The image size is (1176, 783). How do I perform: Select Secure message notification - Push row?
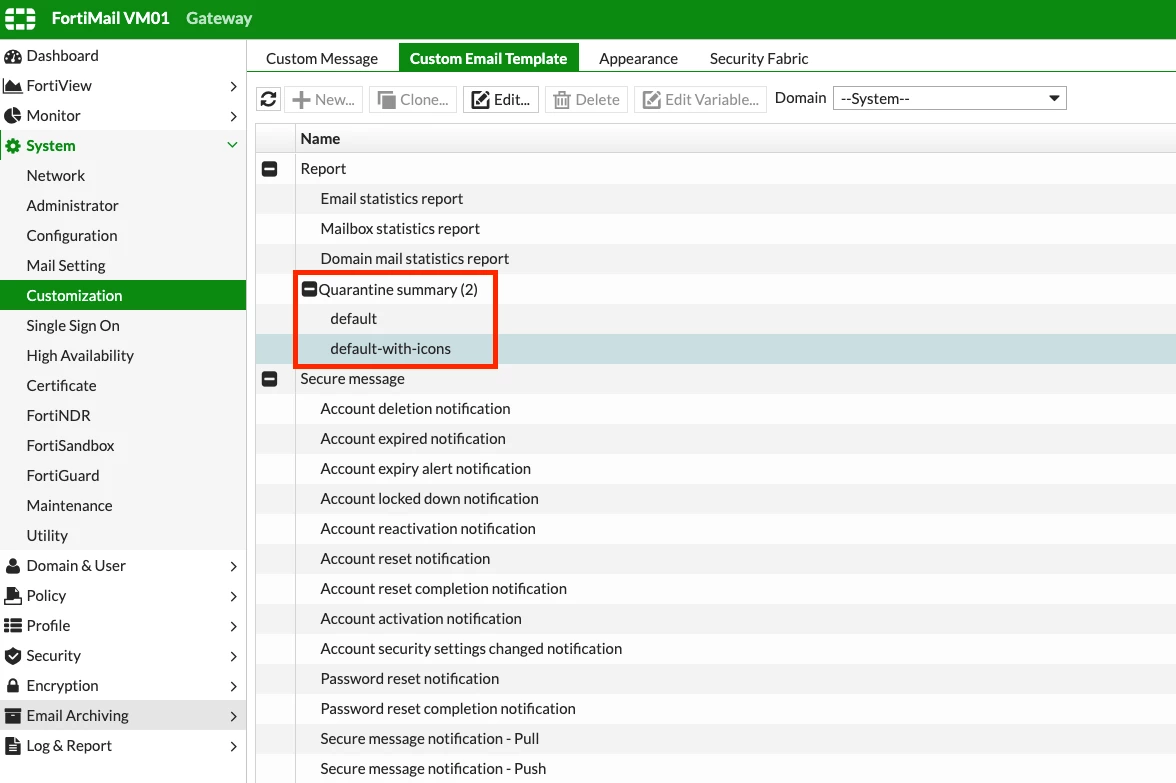pyautogui.click(x=716, y=768)
